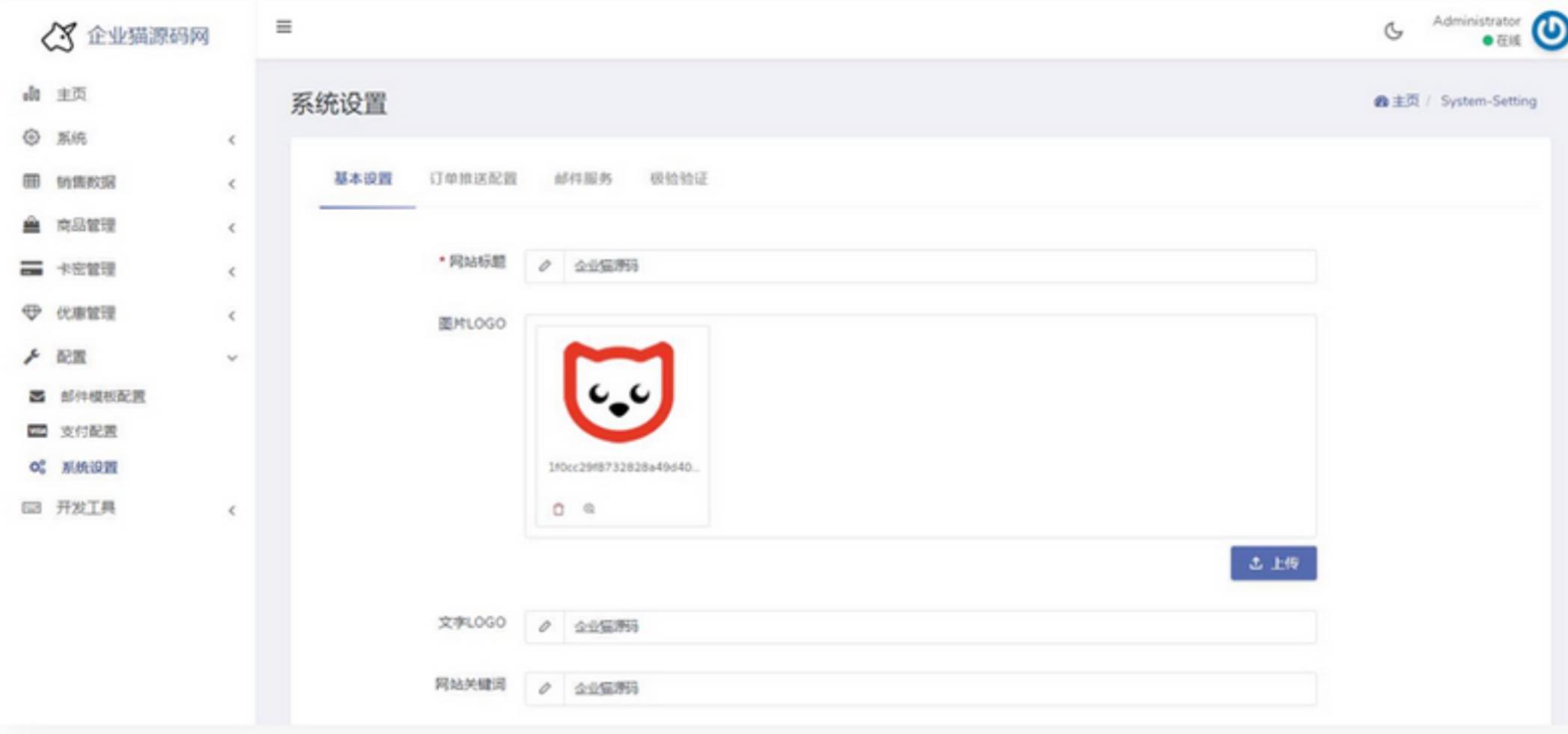Click the 邮件模板配置 envelope icon
Viewport: 1568px width, 734px height.
pos(37,396)
